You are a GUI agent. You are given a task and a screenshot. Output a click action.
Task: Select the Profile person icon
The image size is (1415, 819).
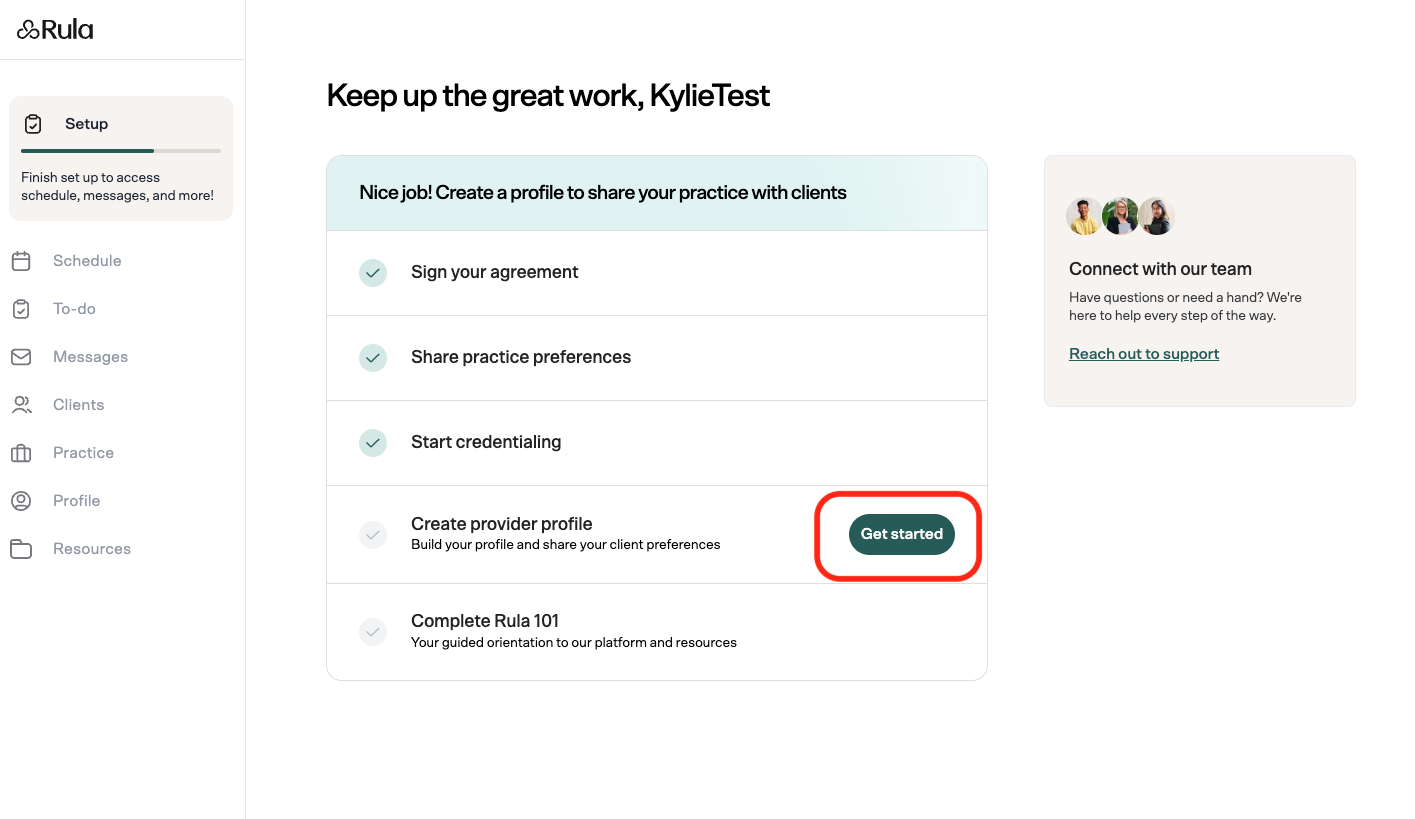point(22,500)
